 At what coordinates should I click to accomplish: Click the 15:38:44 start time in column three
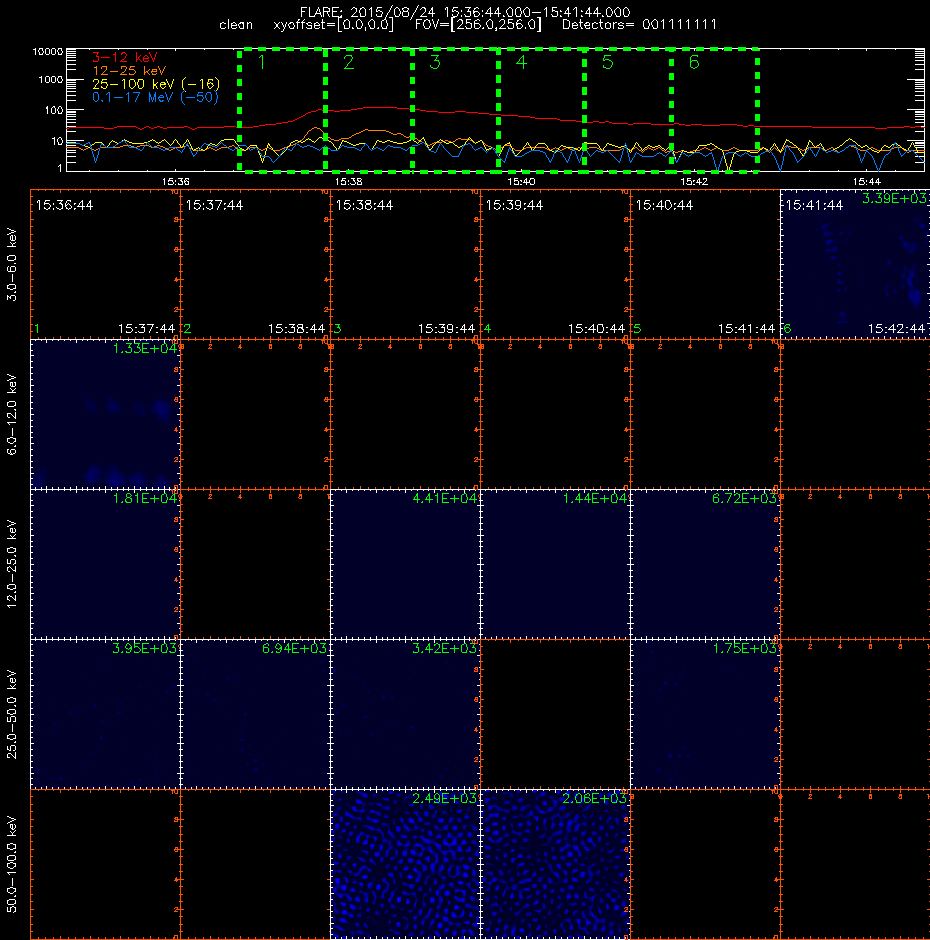coord(364,205)
